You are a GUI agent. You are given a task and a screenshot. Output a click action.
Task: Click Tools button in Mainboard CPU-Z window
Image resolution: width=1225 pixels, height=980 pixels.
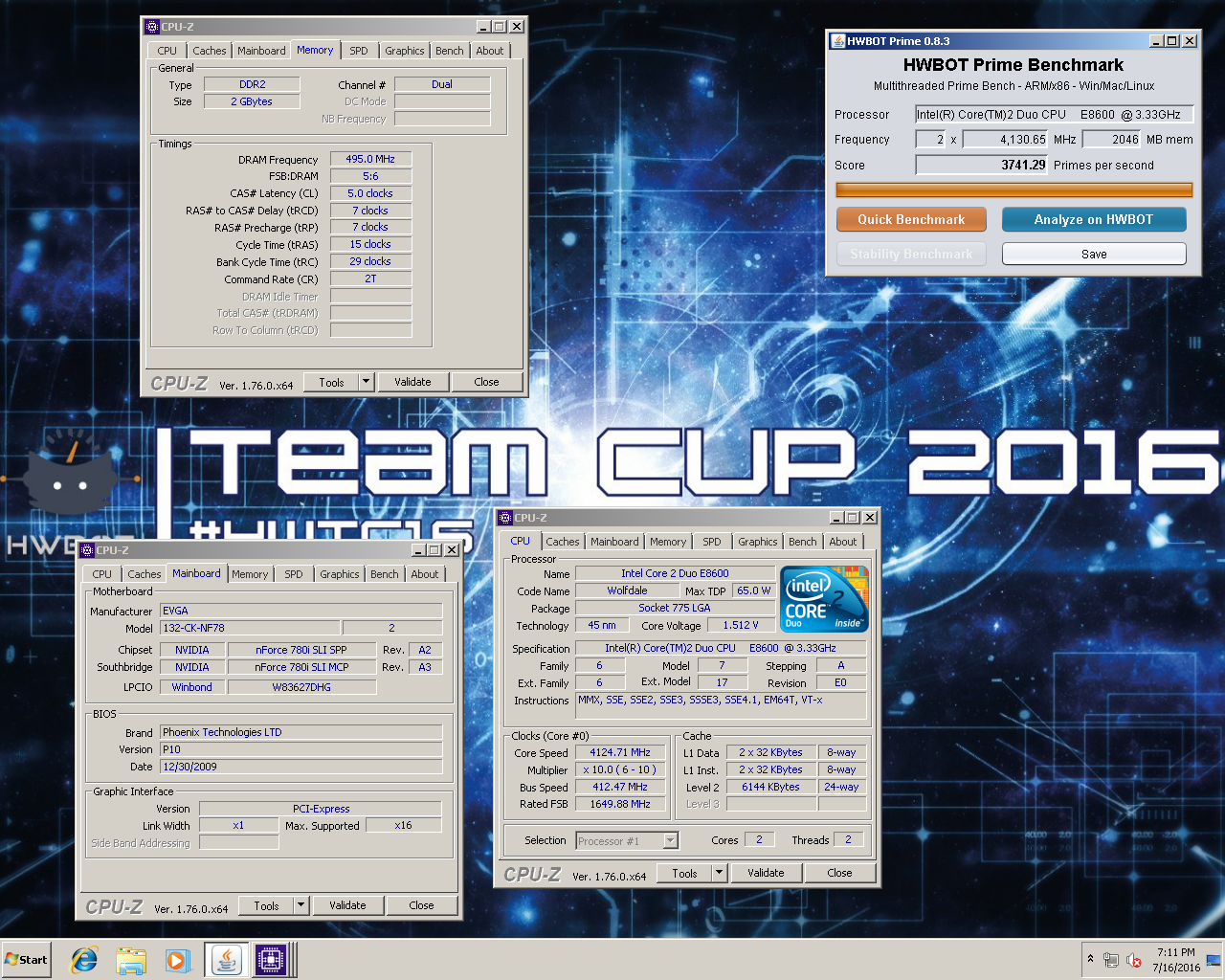click(x=267, y=905)
